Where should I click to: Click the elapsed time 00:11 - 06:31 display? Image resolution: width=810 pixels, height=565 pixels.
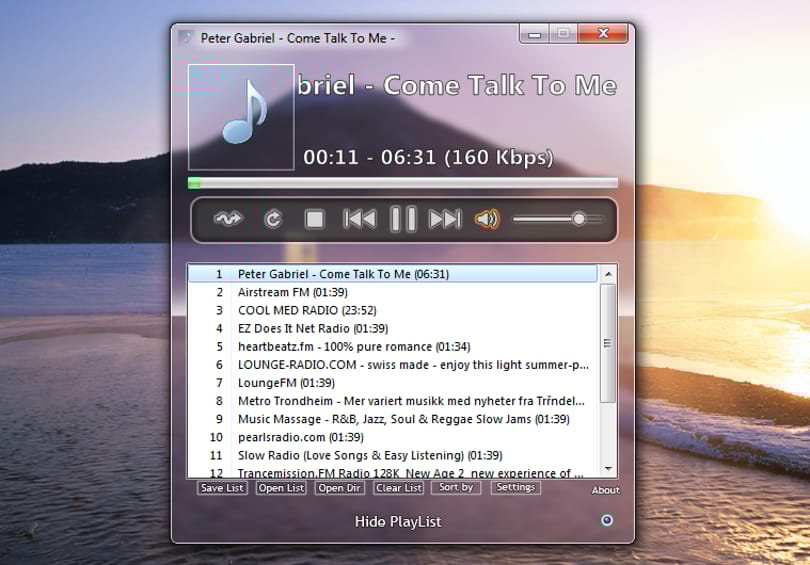428,157
